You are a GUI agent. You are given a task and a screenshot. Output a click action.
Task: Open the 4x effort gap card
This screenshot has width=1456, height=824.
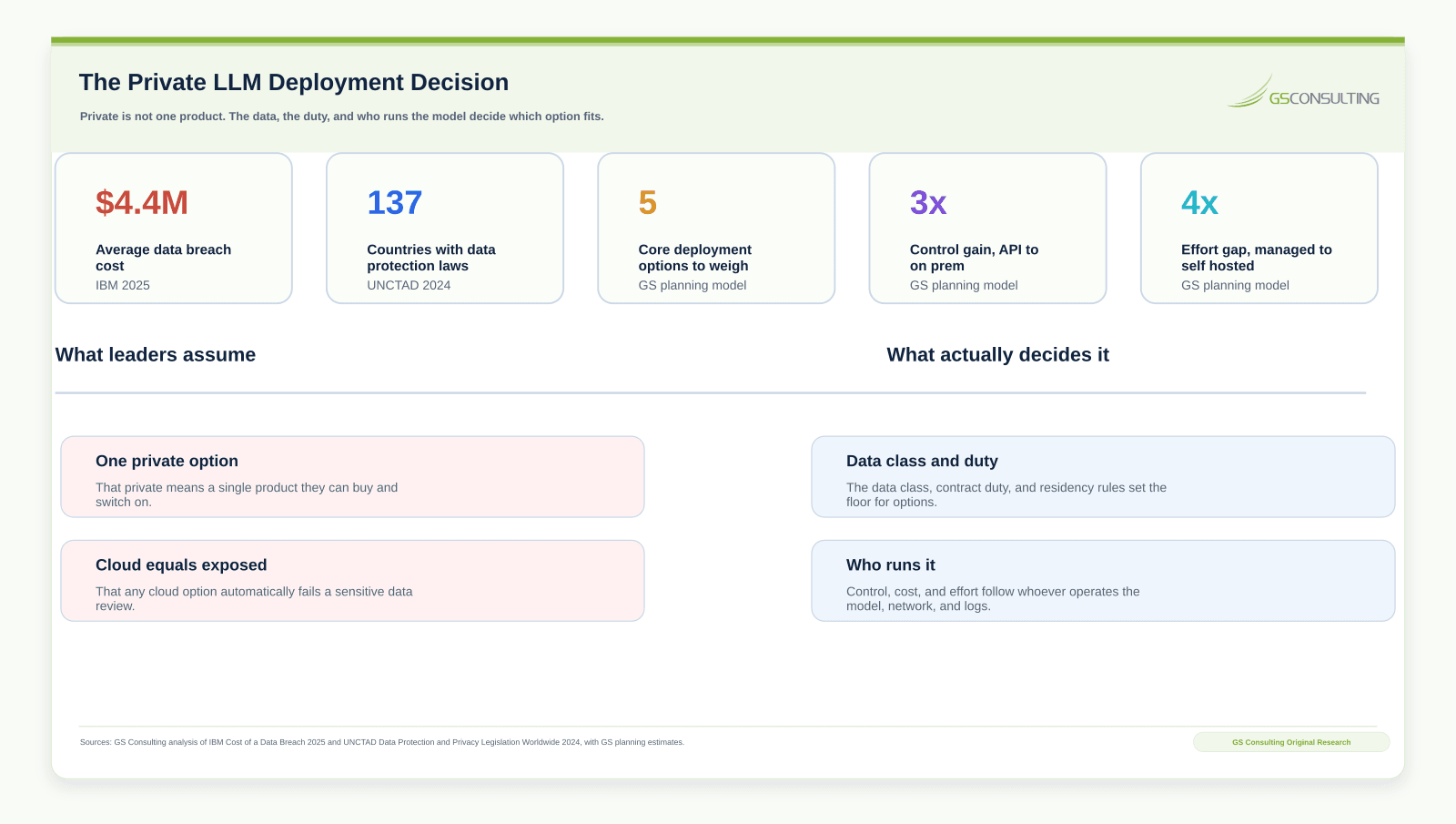click(1259, 229)
